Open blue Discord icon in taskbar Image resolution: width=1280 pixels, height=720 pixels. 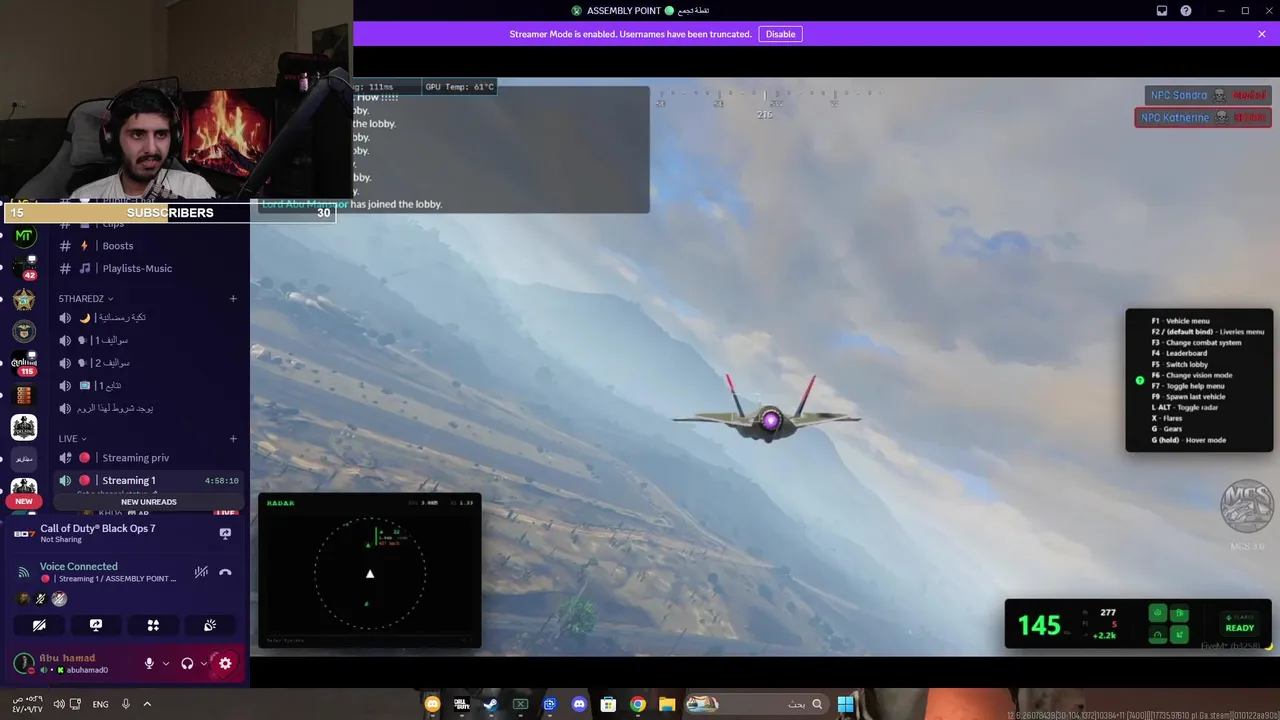pyautogui.click(x=579, y=704)
